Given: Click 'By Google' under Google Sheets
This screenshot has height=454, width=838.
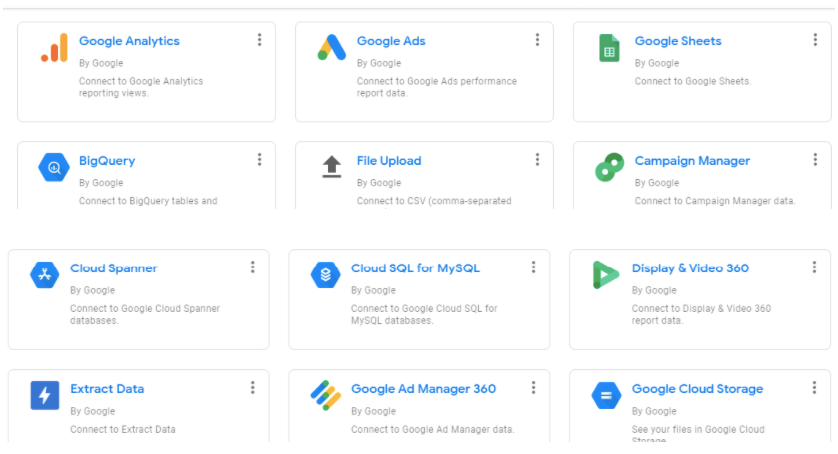Looking at the screenshot, I should point(657,63).
